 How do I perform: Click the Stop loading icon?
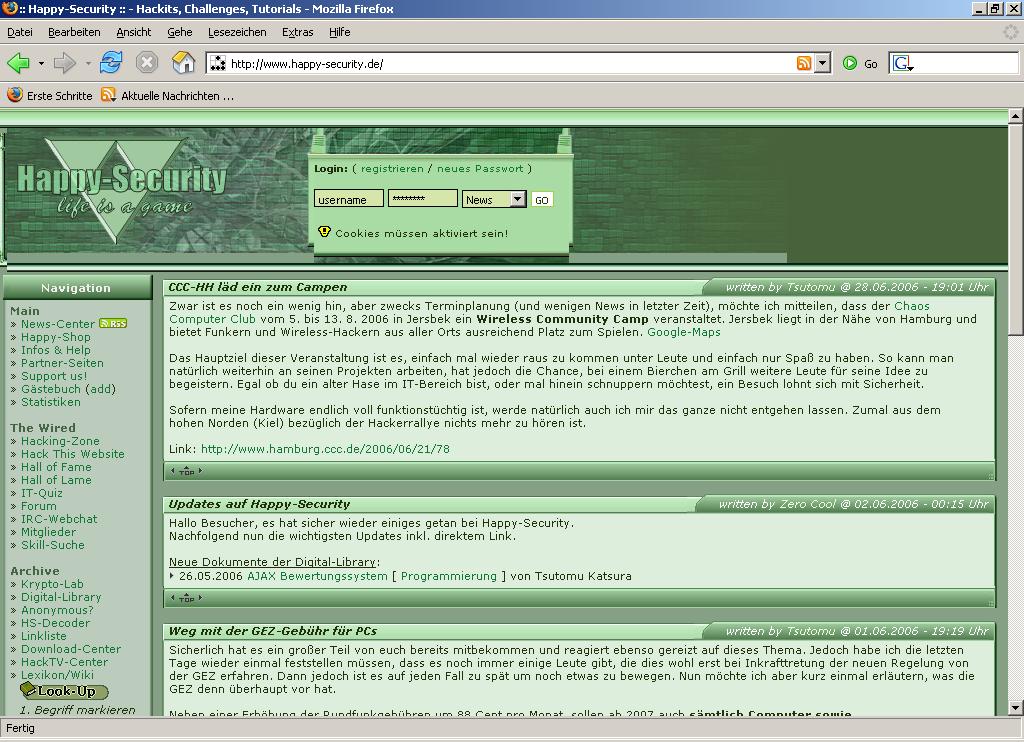(147, 63)
